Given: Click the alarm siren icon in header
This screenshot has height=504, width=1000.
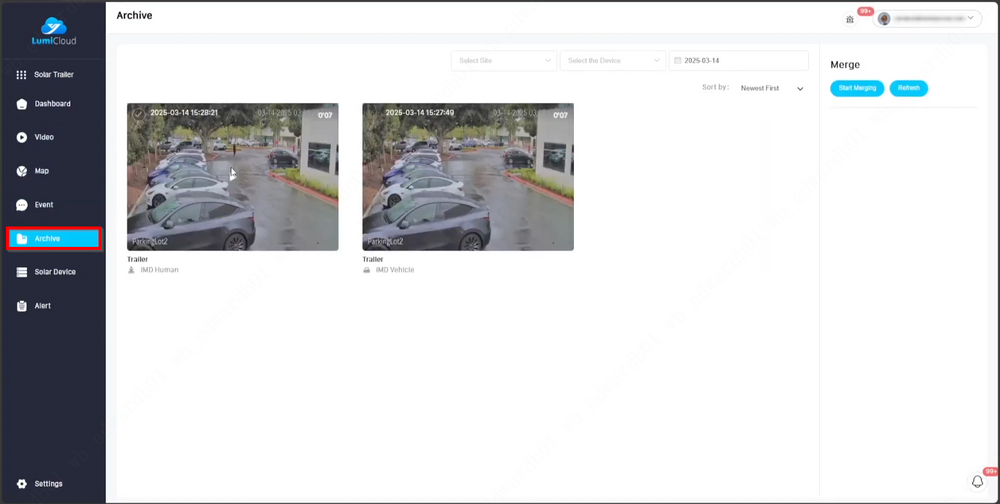Looking at the screenshot, I should point(850,19).
